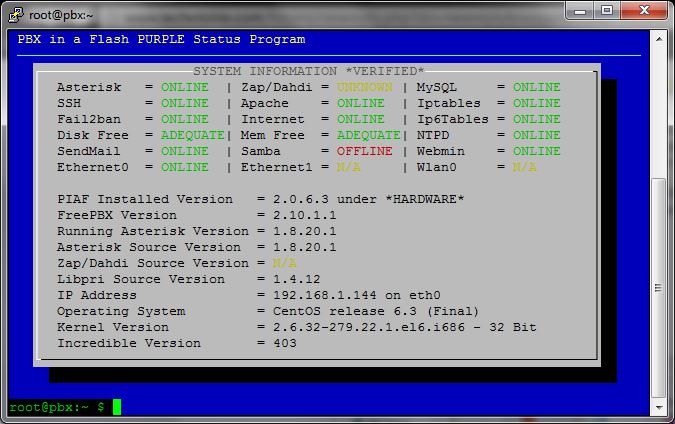Click the Internet ONLINE status value
The image size is (675, 424).
point(361,119)
